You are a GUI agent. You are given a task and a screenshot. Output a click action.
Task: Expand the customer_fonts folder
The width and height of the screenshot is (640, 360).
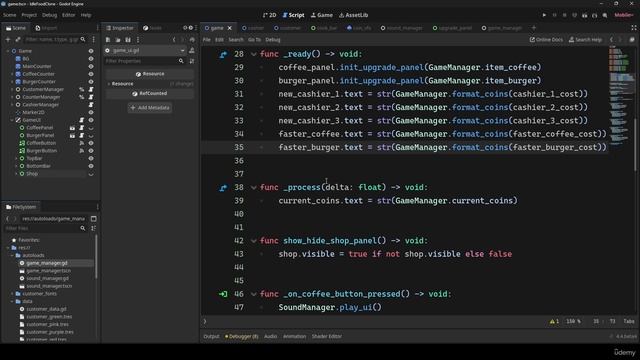pyautogui.click(x=12, y=294)
